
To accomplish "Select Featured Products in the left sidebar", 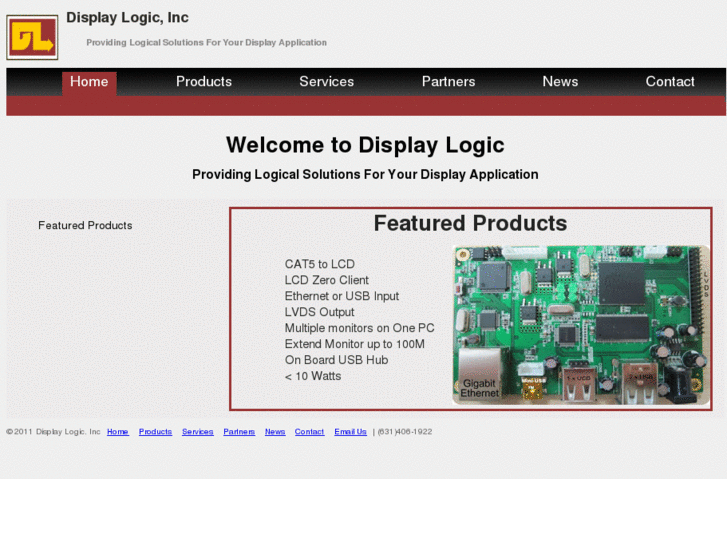I will 85,225.
